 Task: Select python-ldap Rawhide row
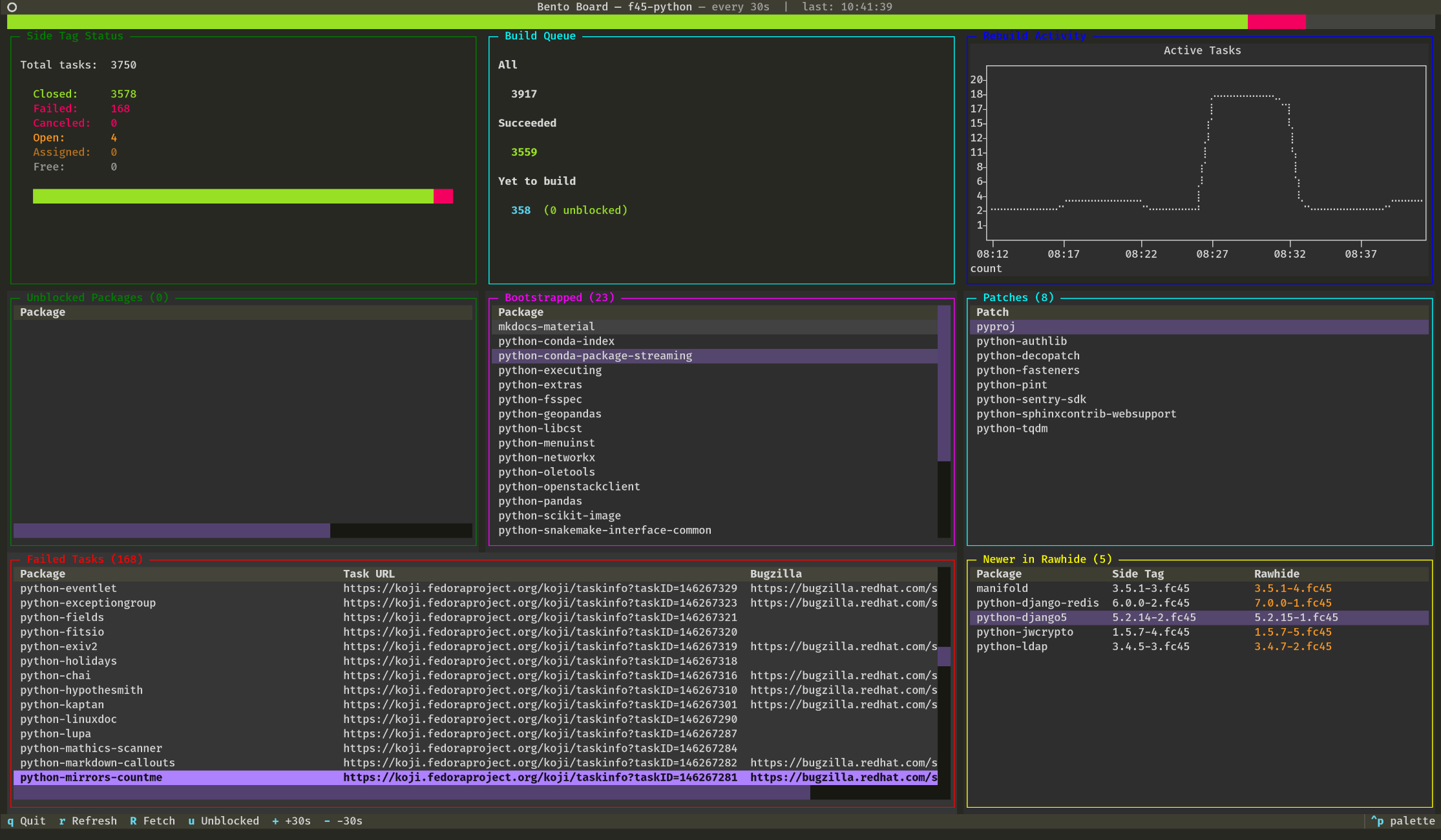[x=1199, y=647]
